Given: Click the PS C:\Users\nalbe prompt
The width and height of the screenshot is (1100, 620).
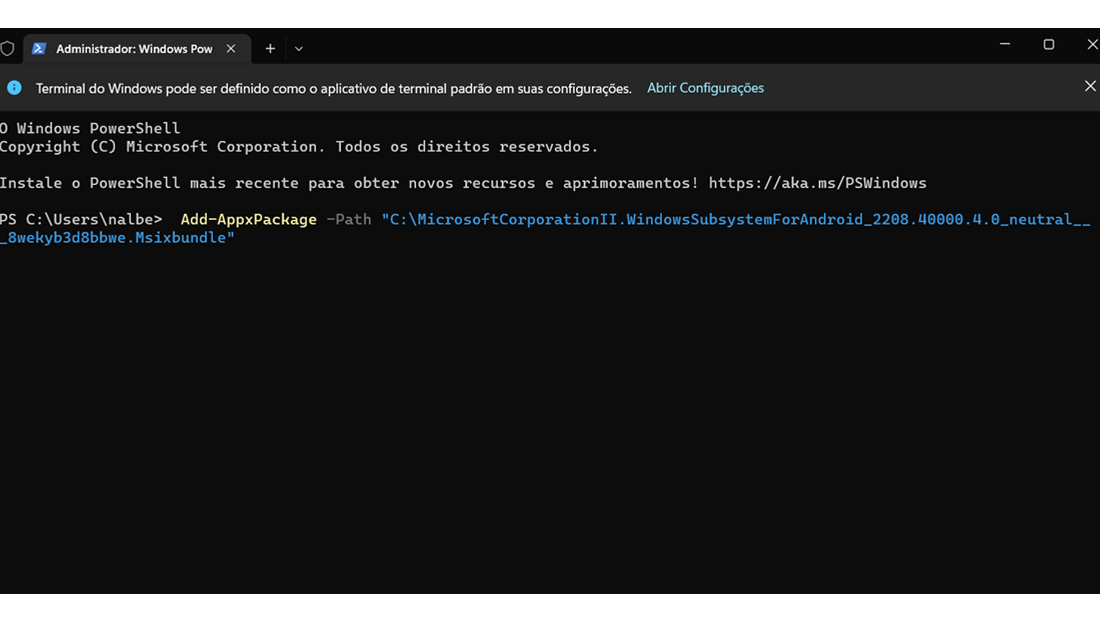Looking at the screenshot, I should coord(81,220).
